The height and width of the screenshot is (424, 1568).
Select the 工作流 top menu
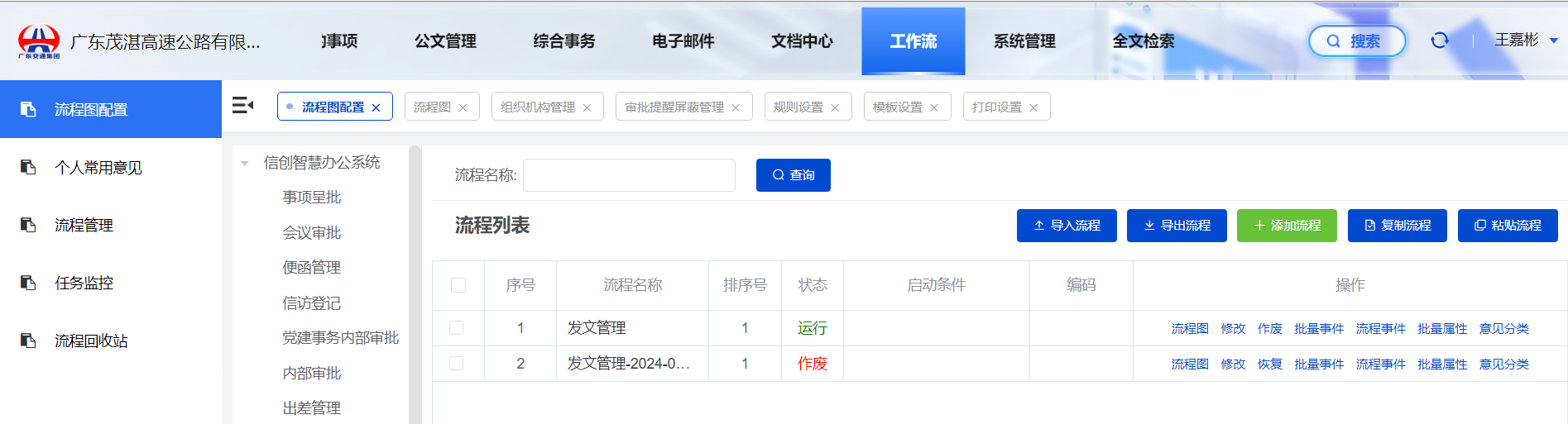913,41
